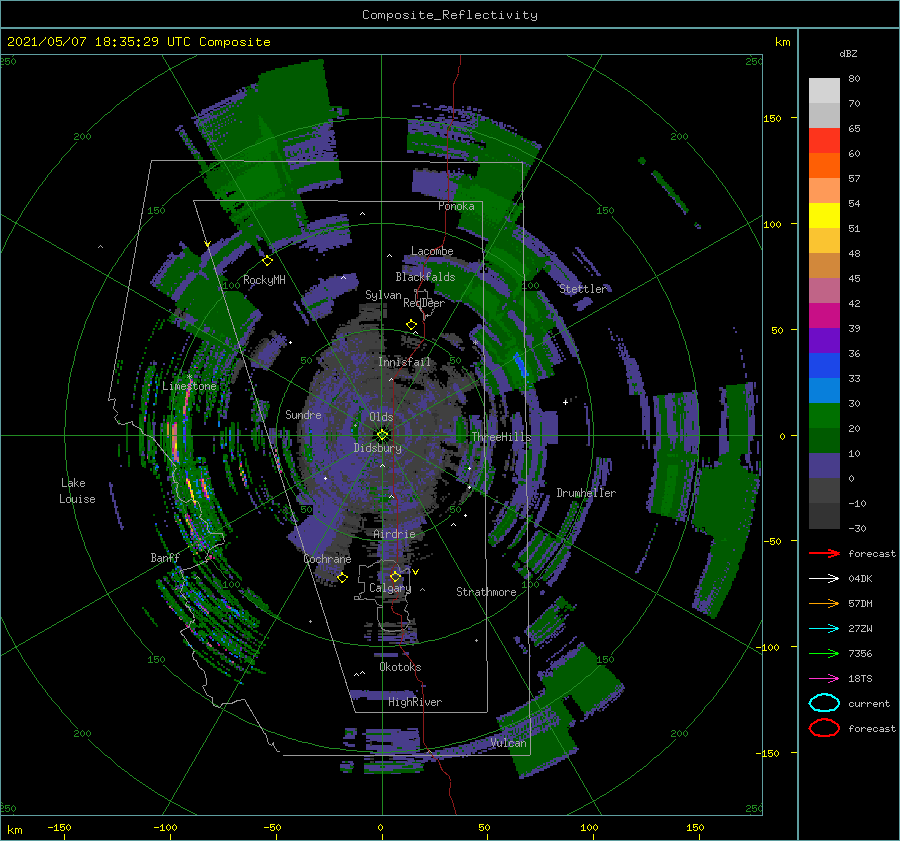Click the 'Innisfail' map label
This screenshot has height=841, width=900.
404,362
